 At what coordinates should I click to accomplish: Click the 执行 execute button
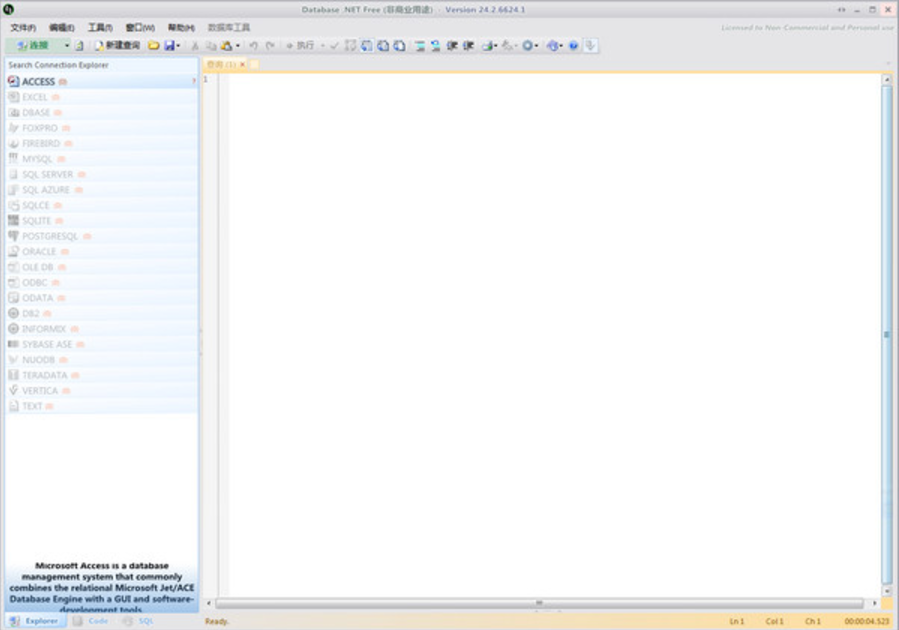click(x=300, y=45)
